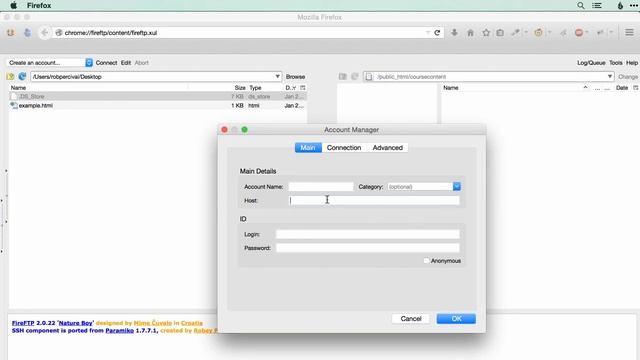Switch to the Connection tab

(x=344, y=148)
